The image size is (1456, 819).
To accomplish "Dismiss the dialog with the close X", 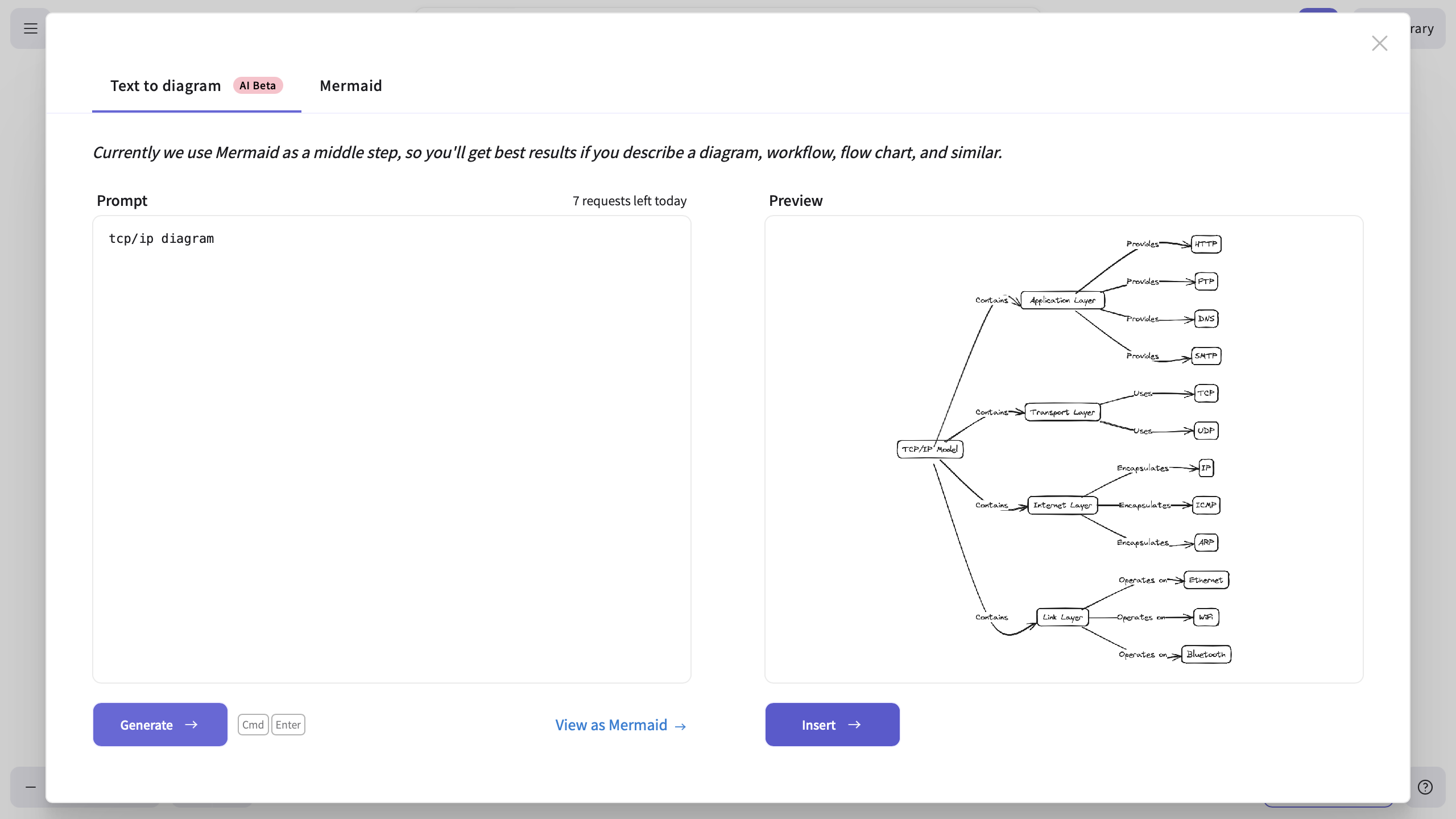I will tap(1379, 43).
